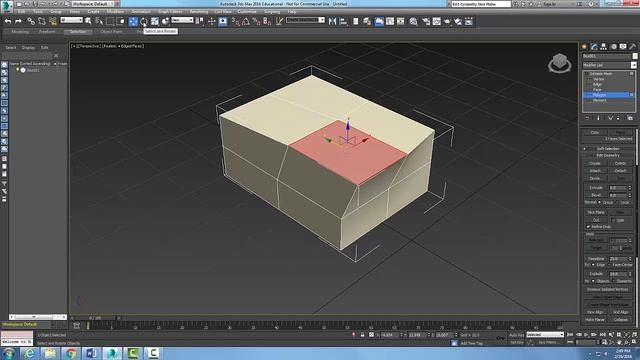Click the Pin Stack icon below modifier stack
This screenshot has height=360, width=640.
tap(587, 118)
